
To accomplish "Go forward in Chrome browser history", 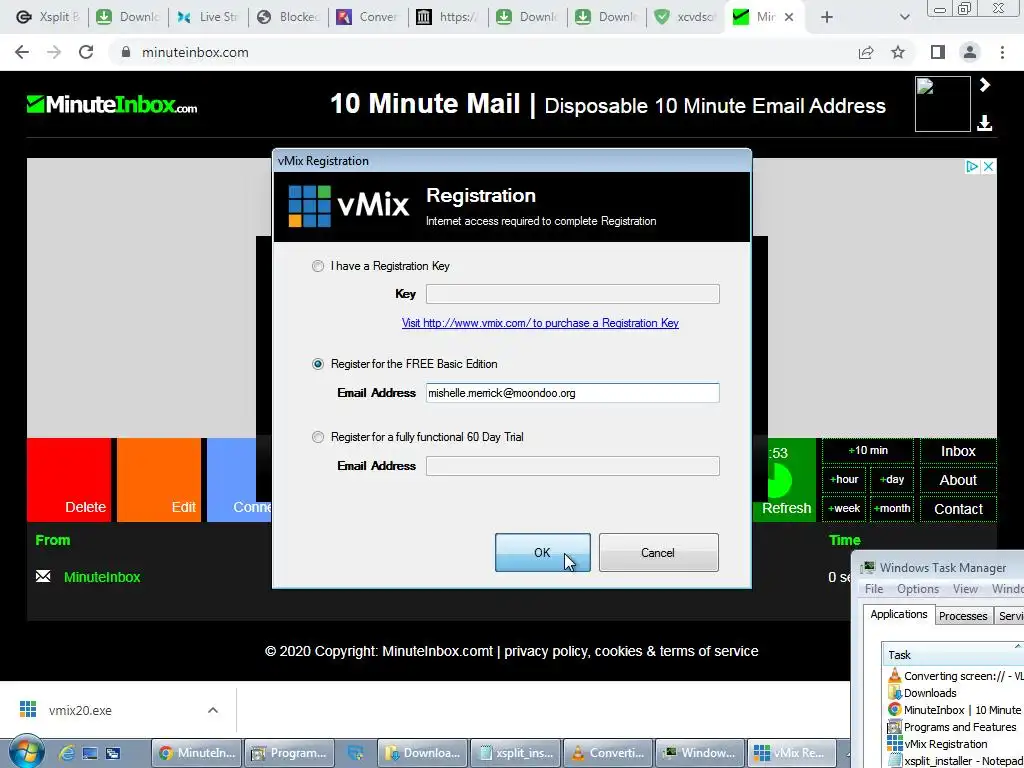I will [x=54, y=52].
